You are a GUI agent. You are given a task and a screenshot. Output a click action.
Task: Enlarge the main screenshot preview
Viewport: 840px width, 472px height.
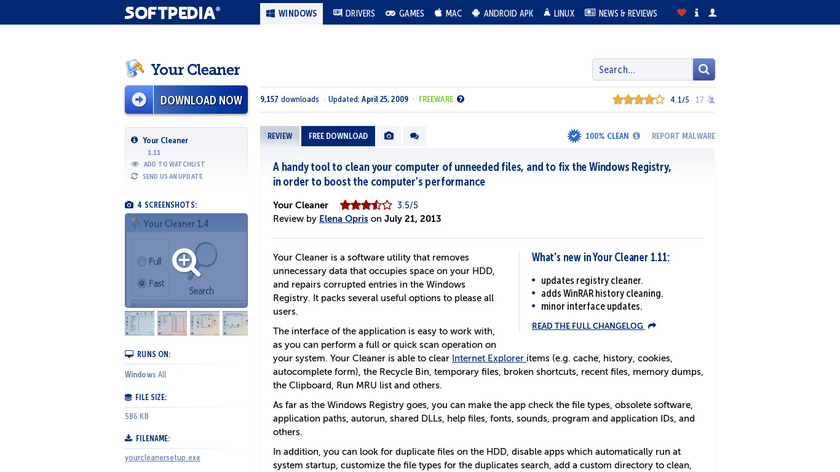click(x=186, y=260)
